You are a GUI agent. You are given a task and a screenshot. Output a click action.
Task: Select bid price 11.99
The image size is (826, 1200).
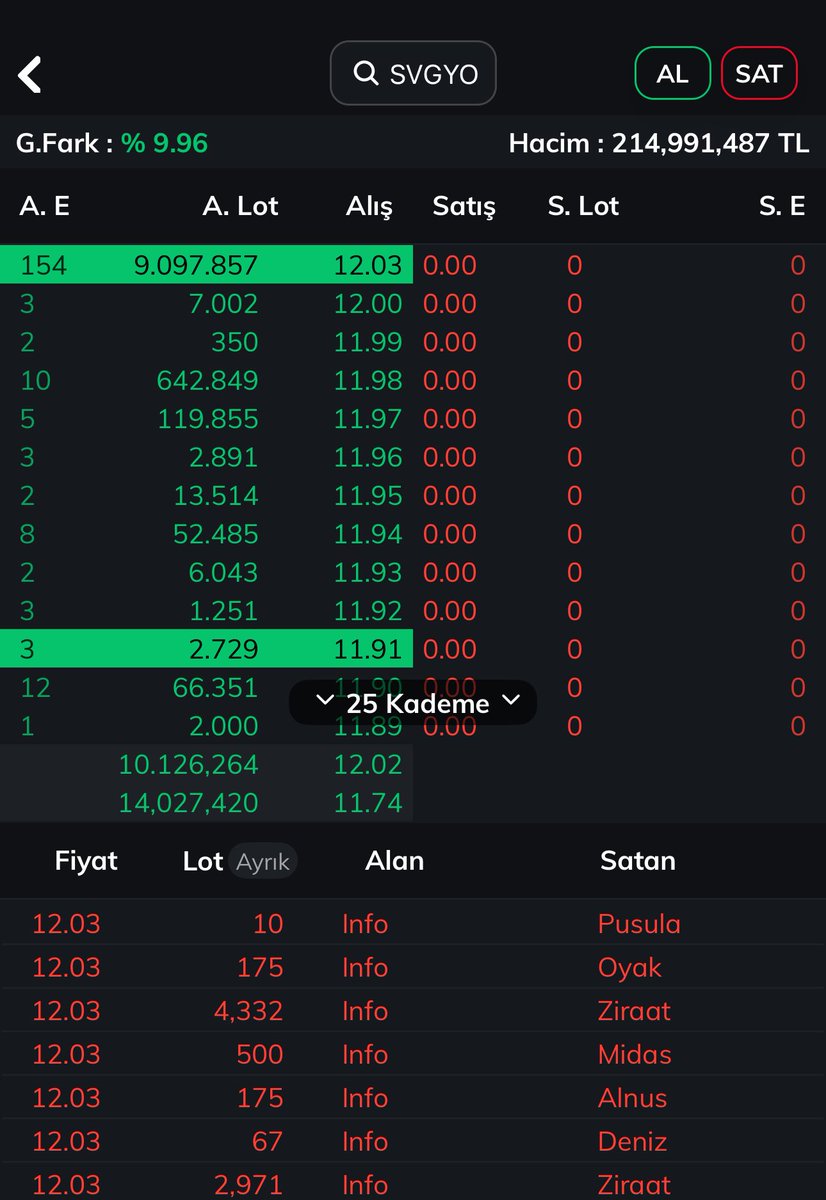coord(368,342)
